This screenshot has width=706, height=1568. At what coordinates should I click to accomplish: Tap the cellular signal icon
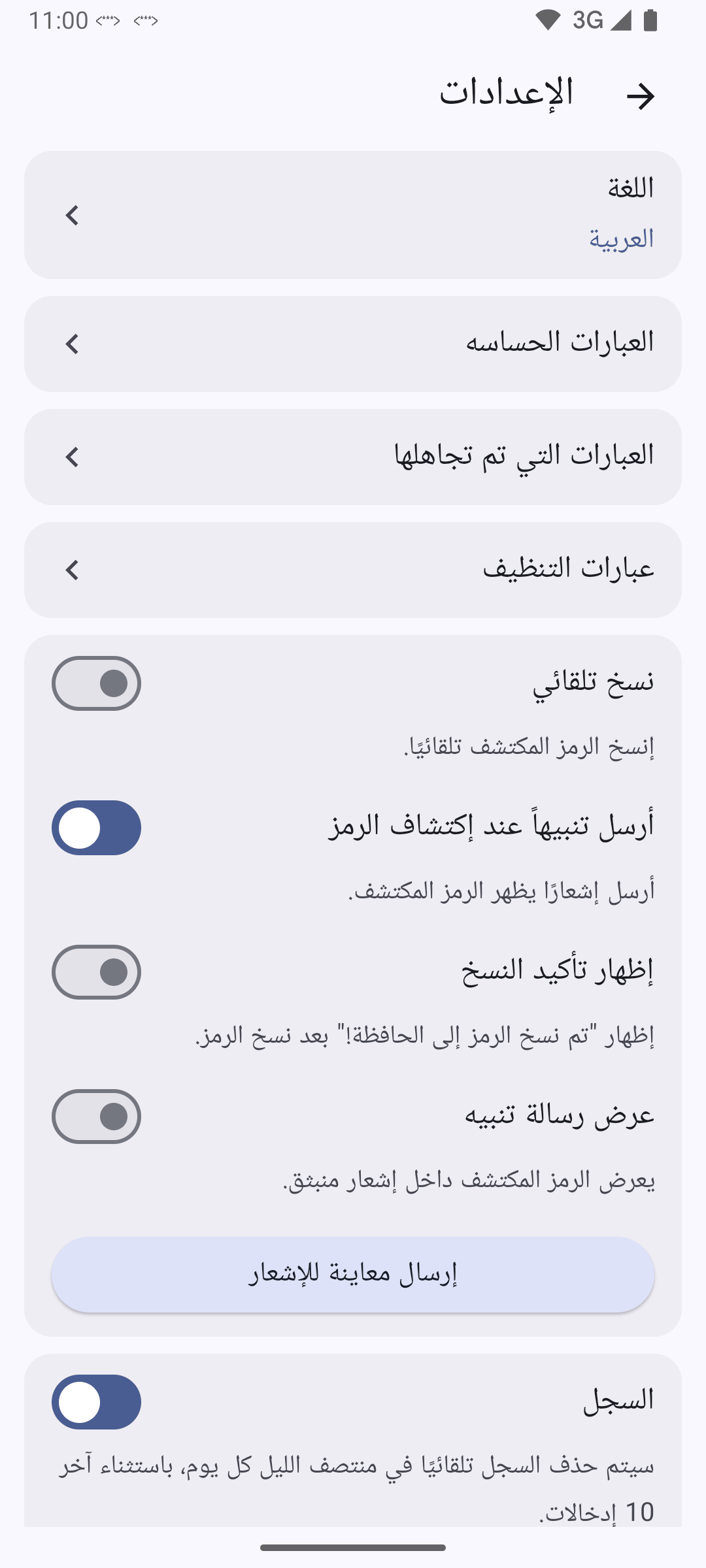[621, 20]
